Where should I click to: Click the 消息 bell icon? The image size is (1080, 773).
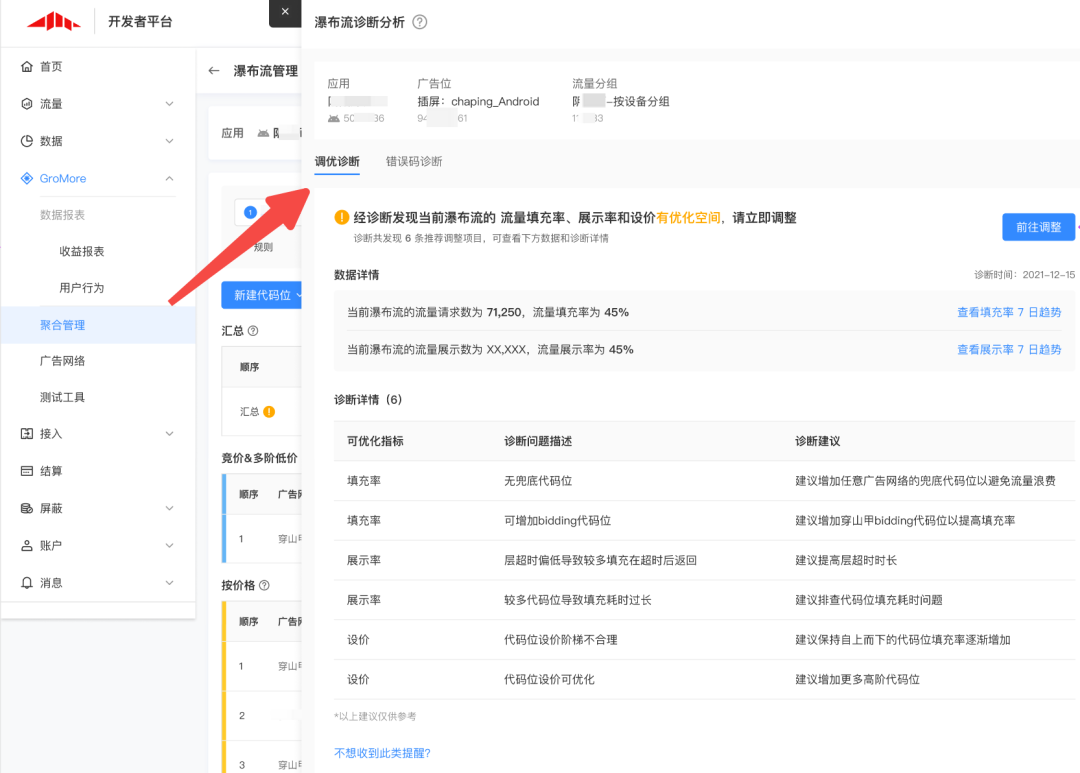[x=27, y=583]
